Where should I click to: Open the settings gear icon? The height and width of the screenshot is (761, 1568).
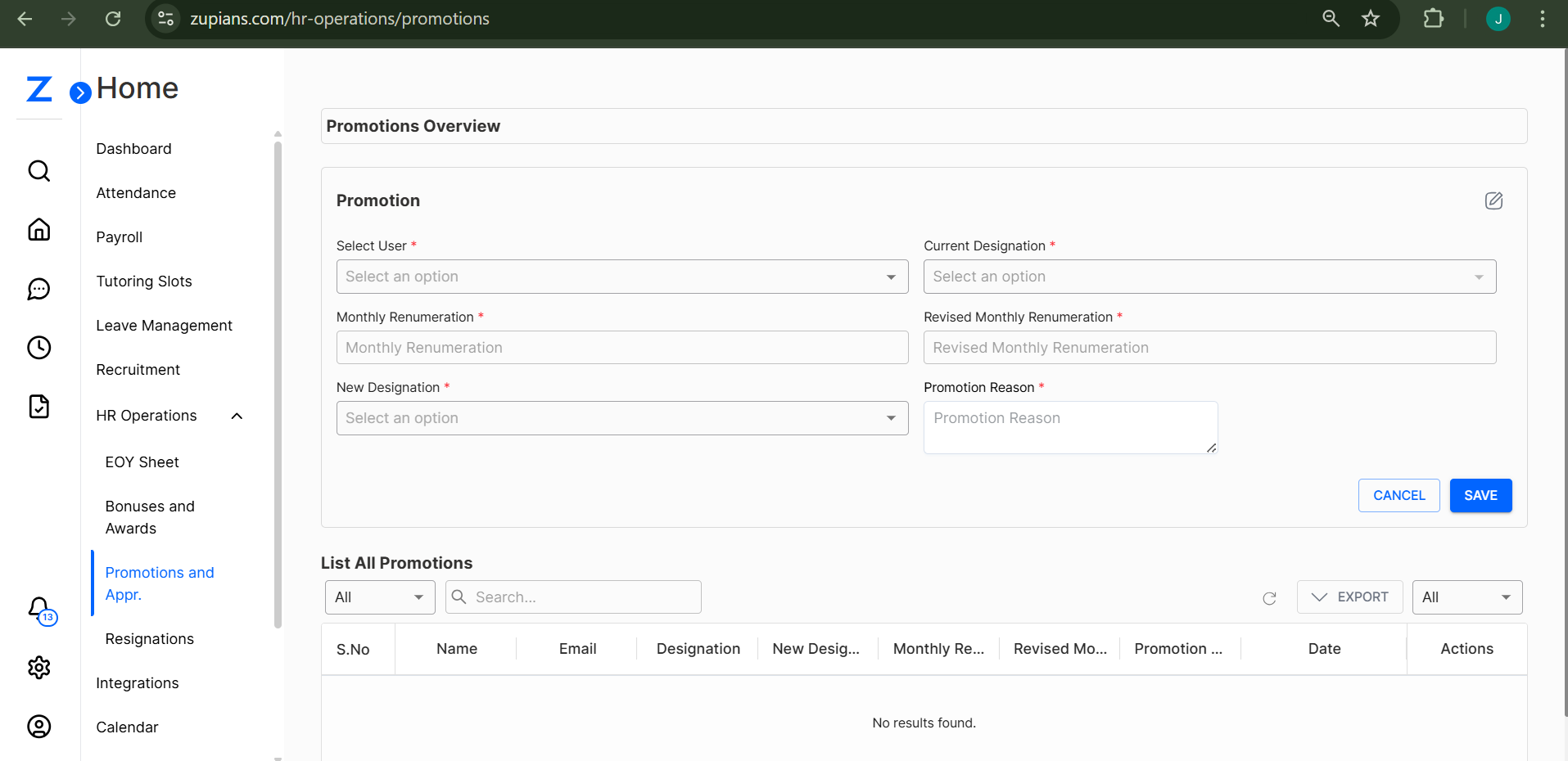38,667
